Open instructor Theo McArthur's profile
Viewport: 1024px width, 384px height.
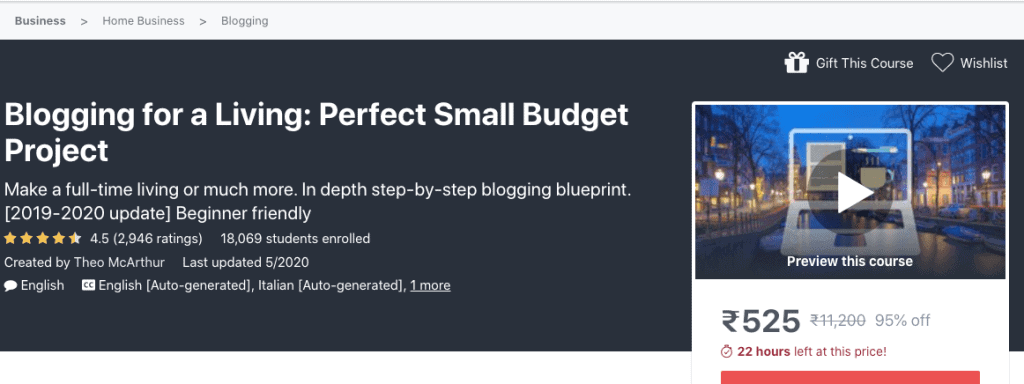(120, 263)
